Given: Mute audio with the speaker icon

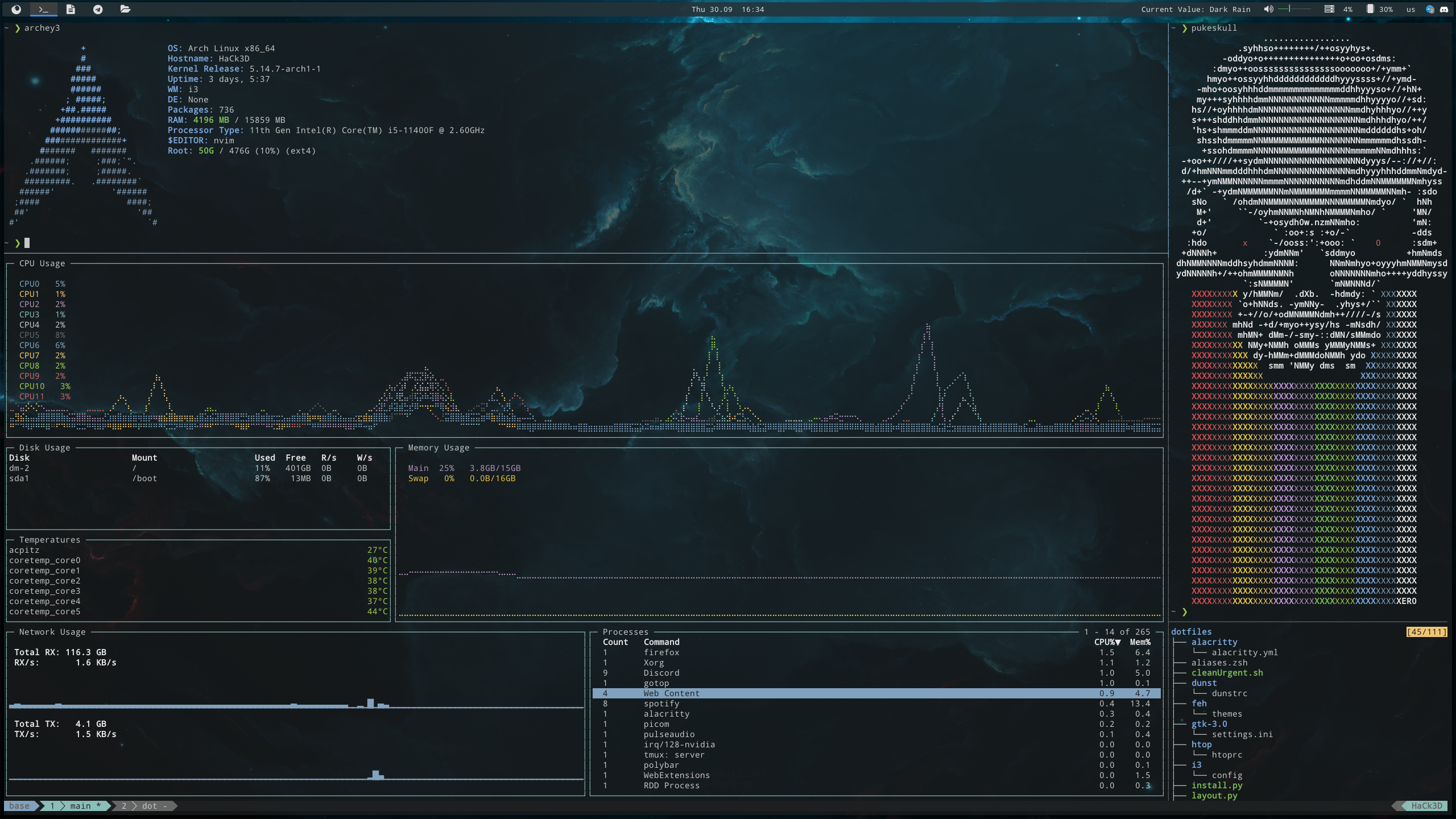Looking at the screenshot, I should coord(1269,9).
